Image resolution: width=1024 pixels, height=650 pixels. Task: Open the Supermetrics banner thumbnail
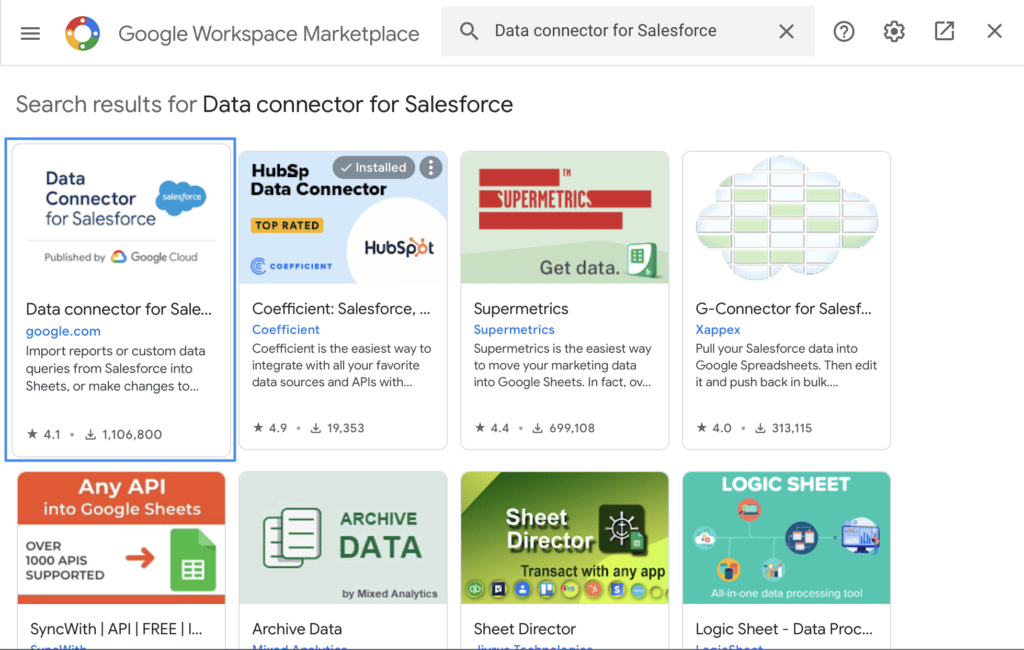coord(564,218)
